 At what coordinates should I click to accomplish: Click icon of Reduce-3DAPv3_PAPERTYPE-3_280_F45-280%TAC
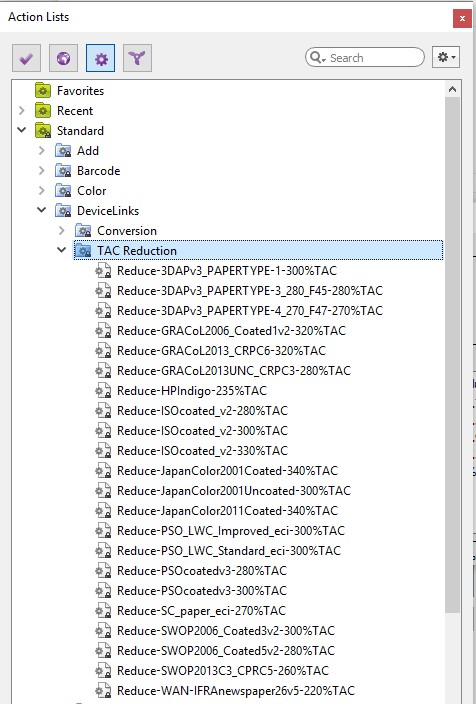[103, 290]
